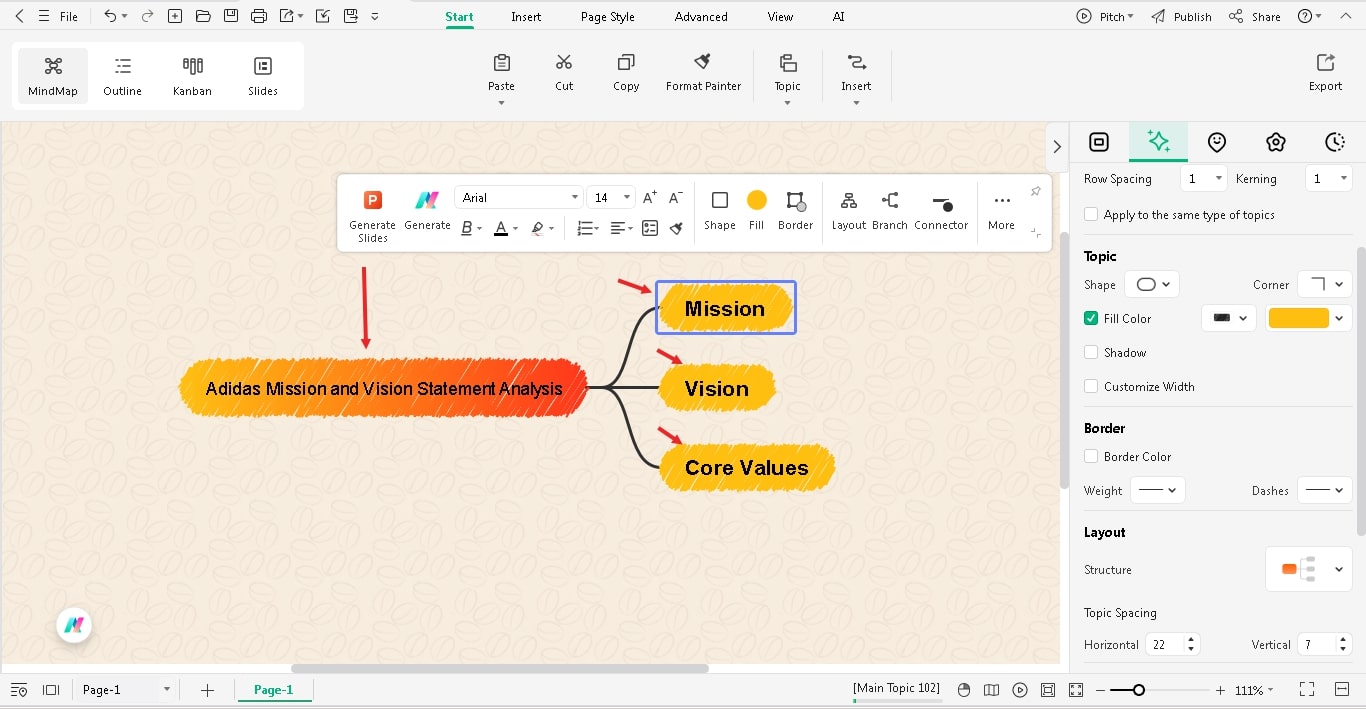Decrease font size with A- icon
This screenshot has width=1366, height=709.
point(676,197)
